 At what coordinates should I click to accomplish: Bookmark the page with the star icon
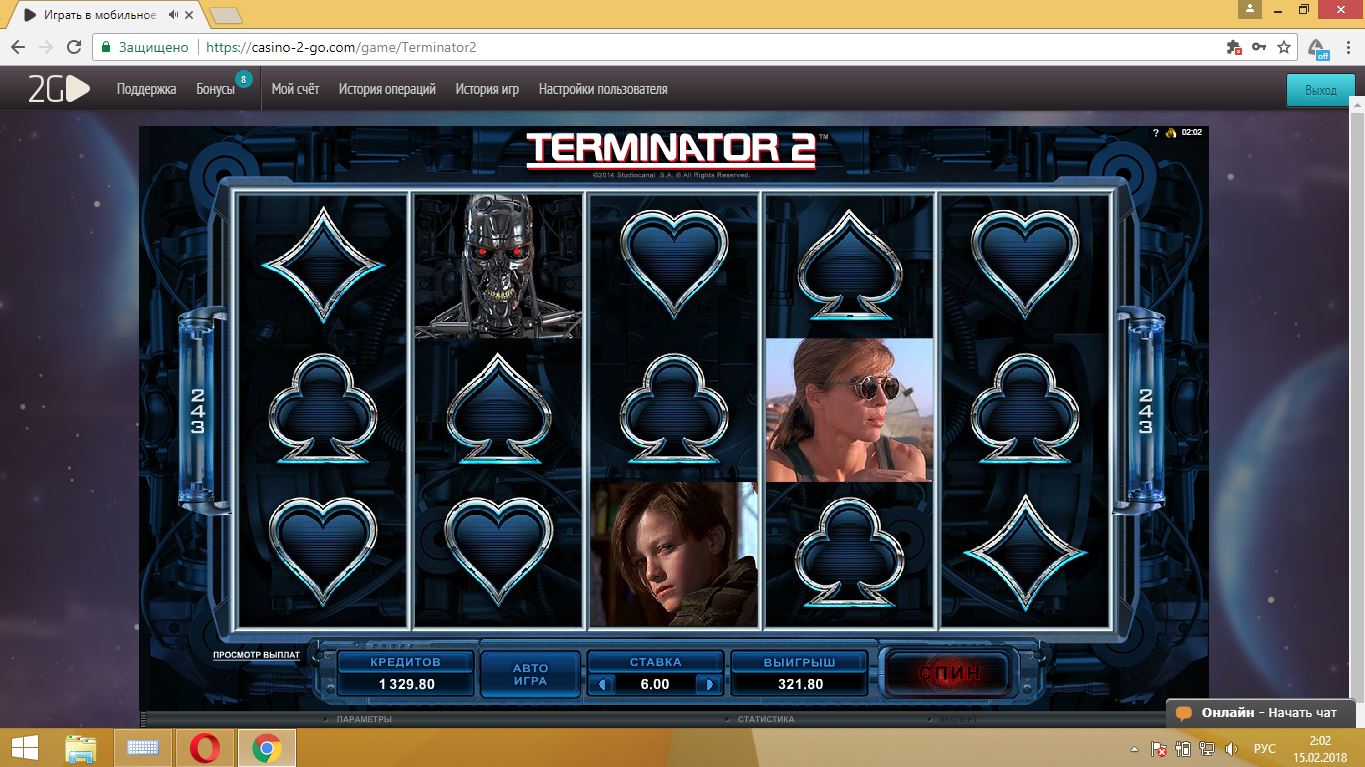click(1285, 47)
